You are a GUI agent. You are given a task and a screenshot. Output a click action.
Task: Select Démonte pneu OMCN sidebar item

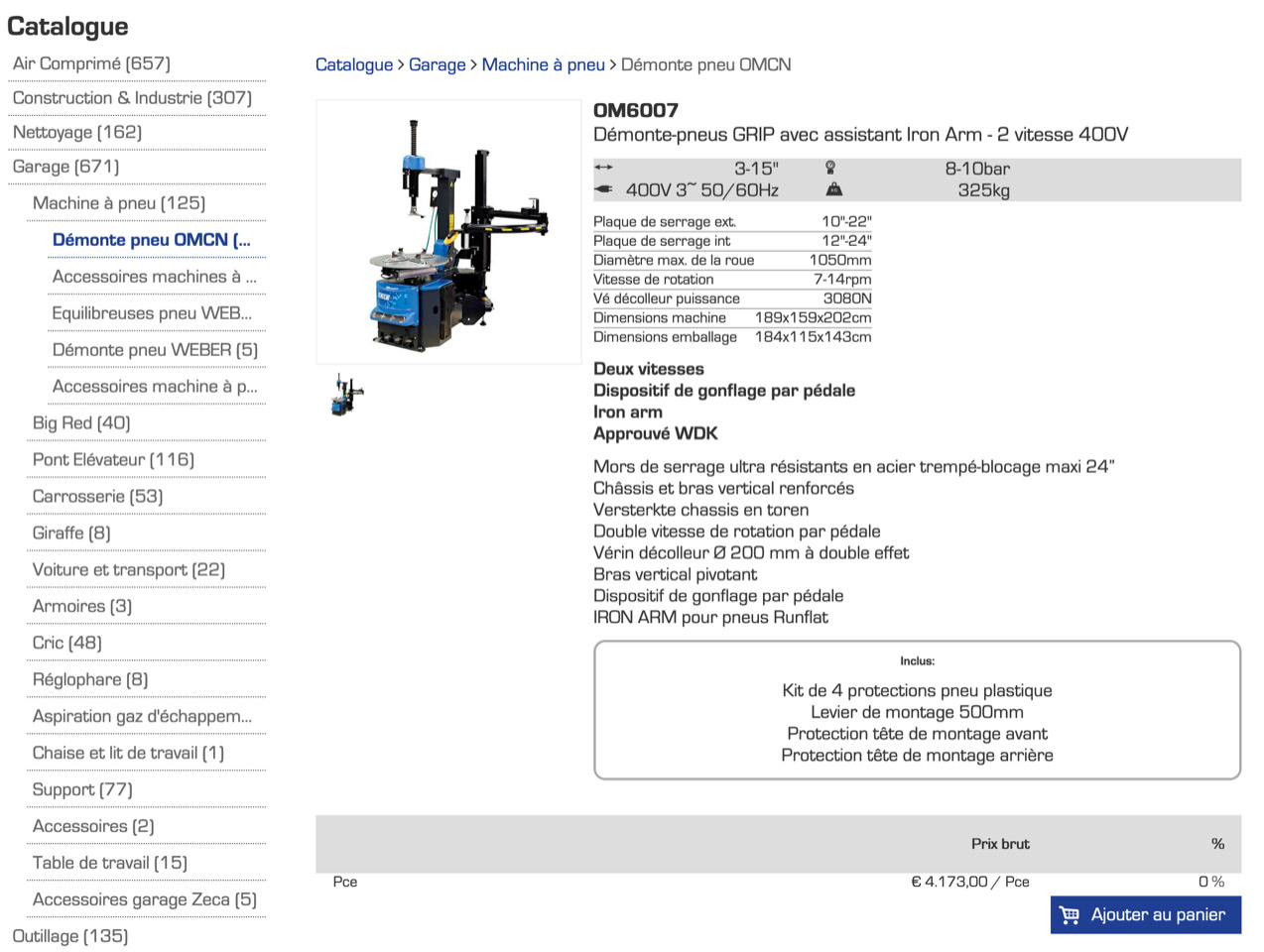[152, 240]
